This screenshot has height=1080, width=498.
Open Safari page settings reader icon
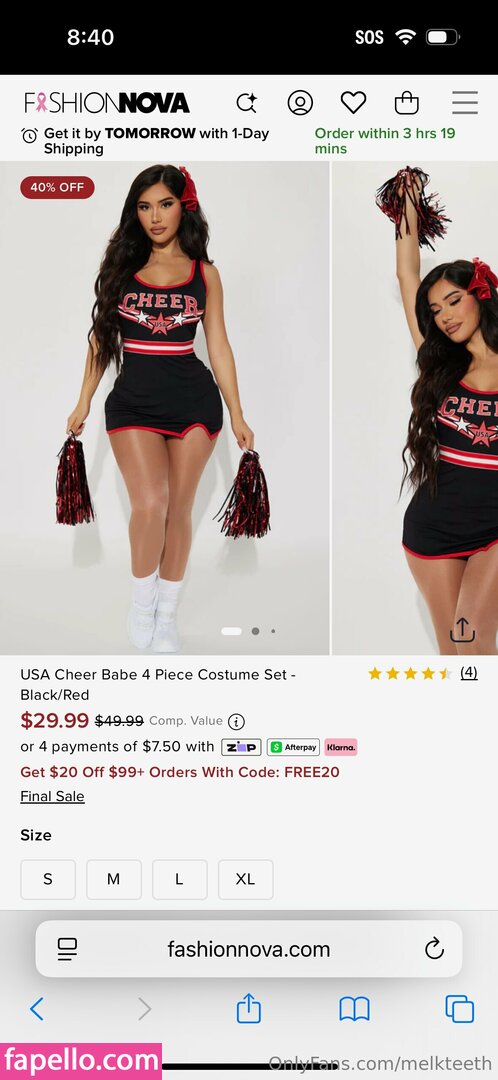68,949
